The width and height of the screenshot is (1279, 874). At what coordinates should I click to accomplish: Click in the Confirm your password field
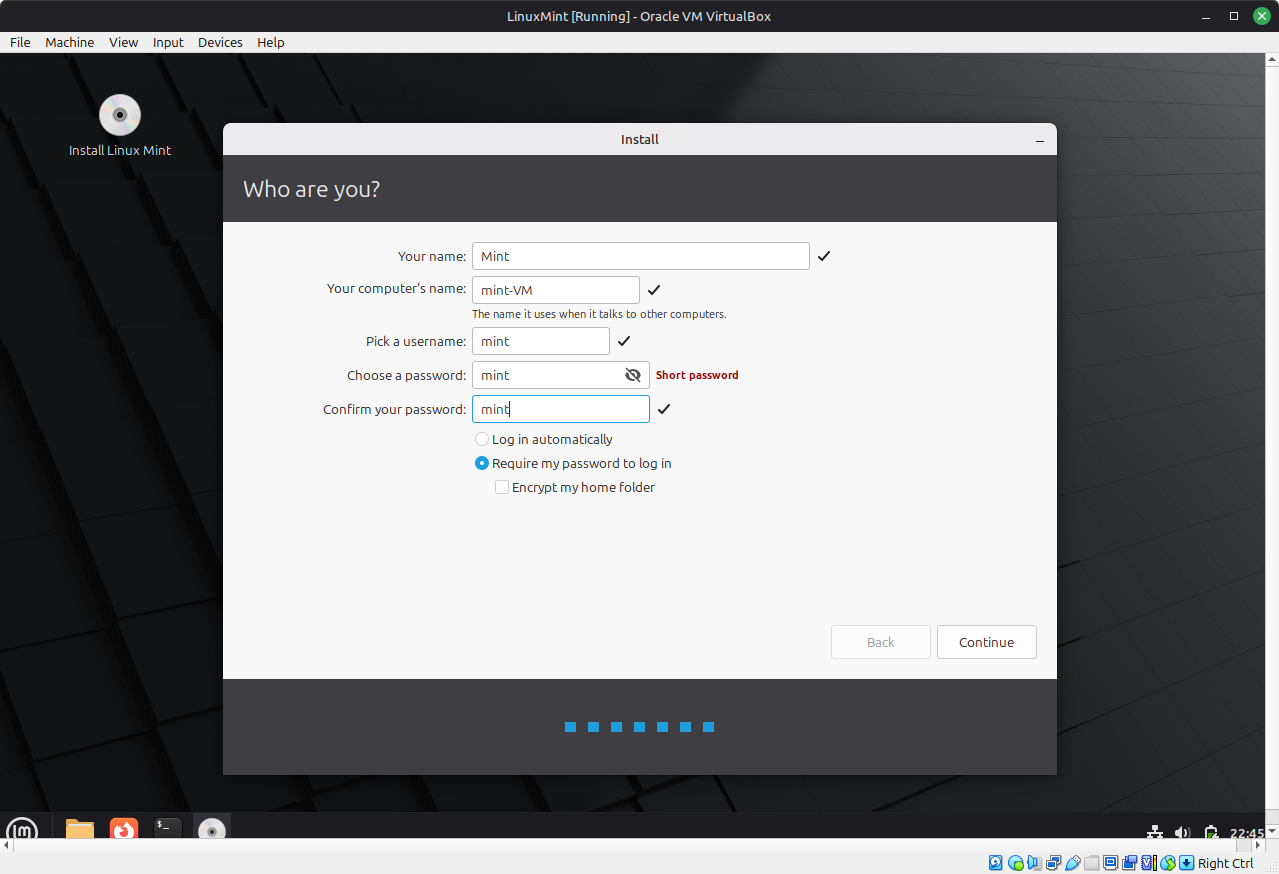click(561, 409)
